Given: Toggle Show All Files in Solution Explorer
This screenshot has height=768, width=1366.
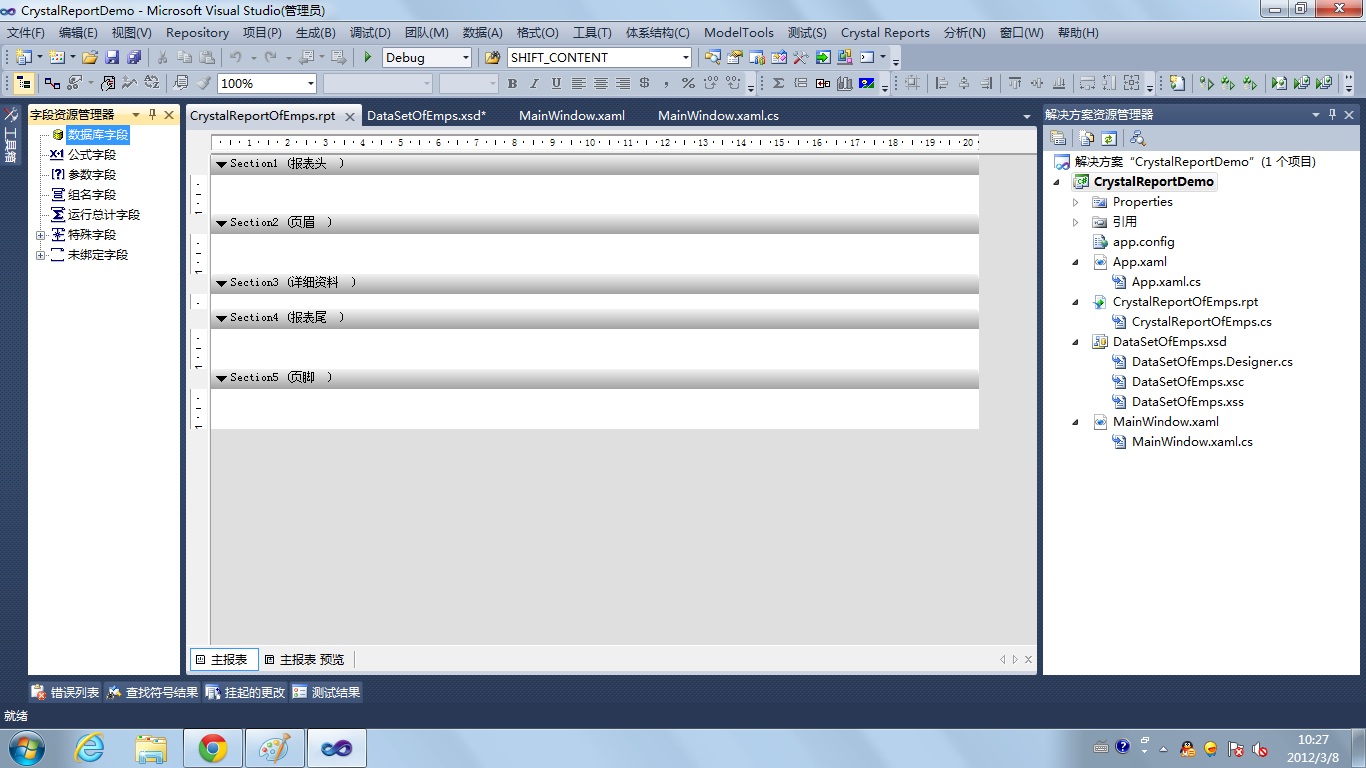Looking at the screenshot, I should pos(1087,138).
